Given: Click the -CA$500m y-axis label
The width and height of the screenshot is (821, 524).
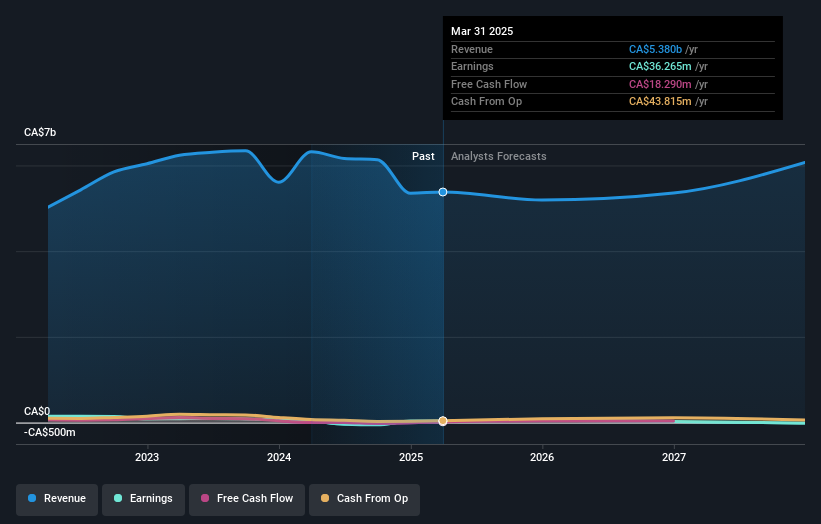Looking at the screenshot, I should pos(49,432).
